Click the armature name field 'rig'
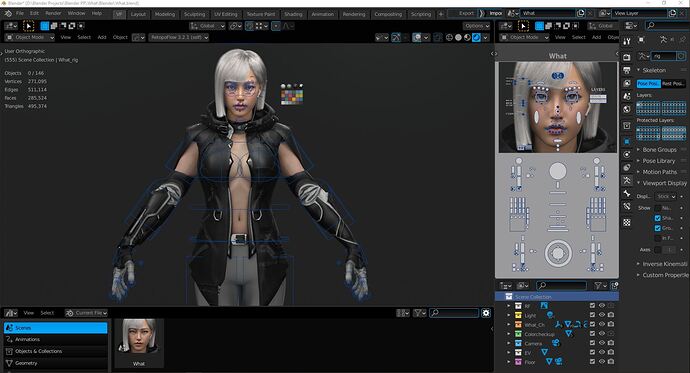690x373 pixels. point(664,56)
